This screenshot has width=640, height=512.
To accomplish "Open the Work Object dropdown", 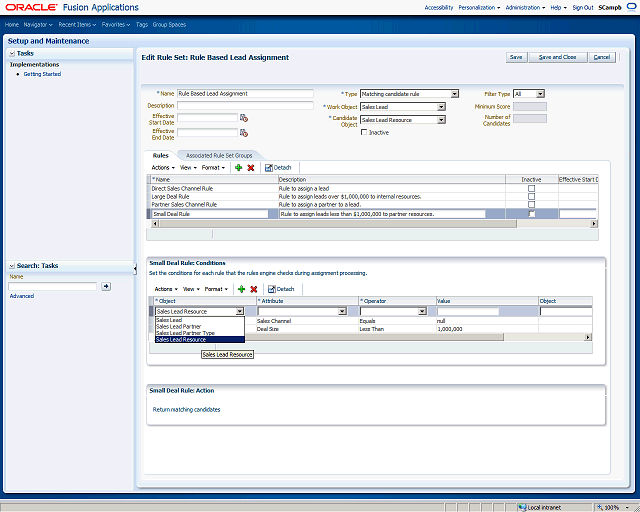I will 441,107.
